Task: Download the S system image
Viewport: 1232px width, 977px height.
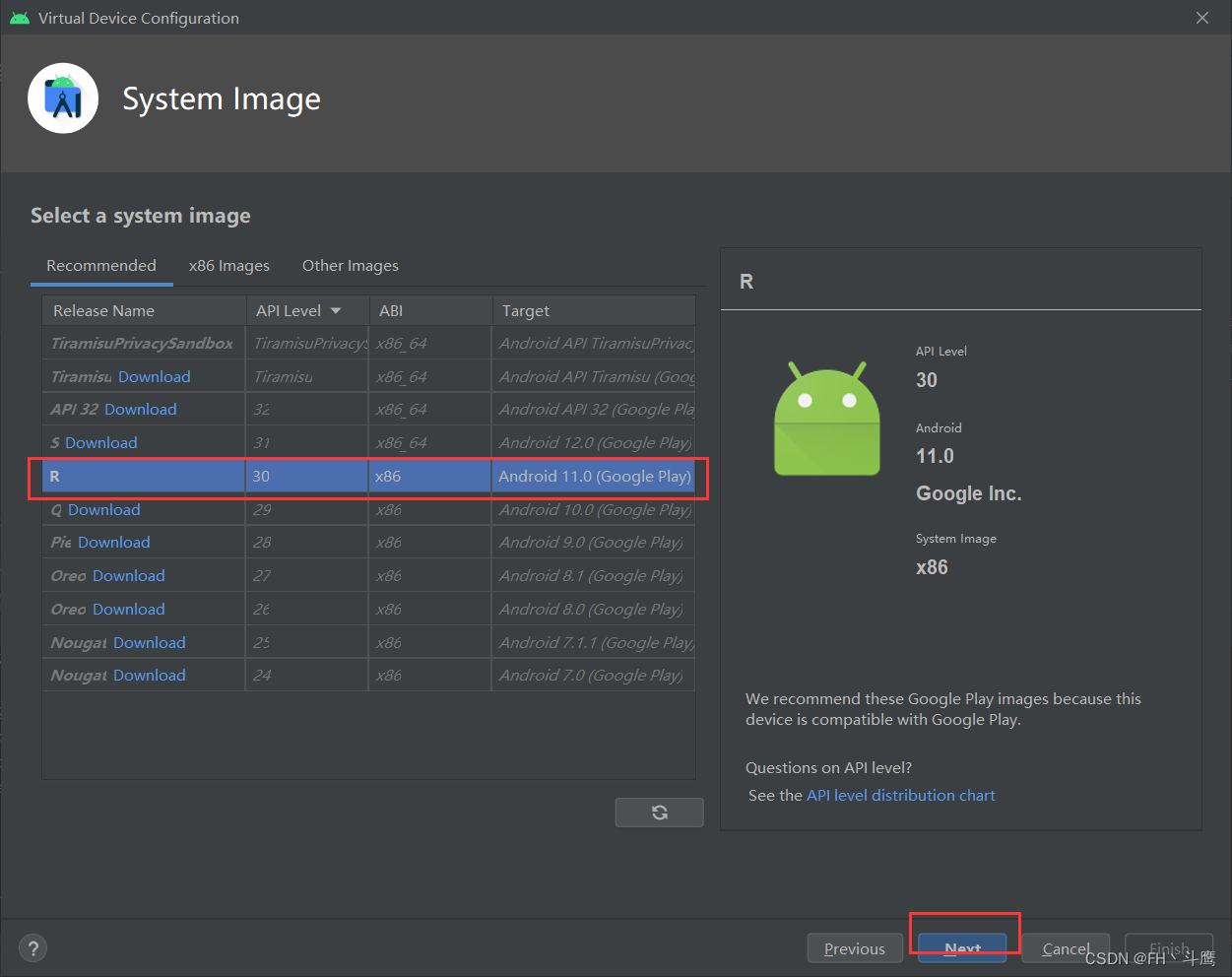Action: (x=101, y=443)
